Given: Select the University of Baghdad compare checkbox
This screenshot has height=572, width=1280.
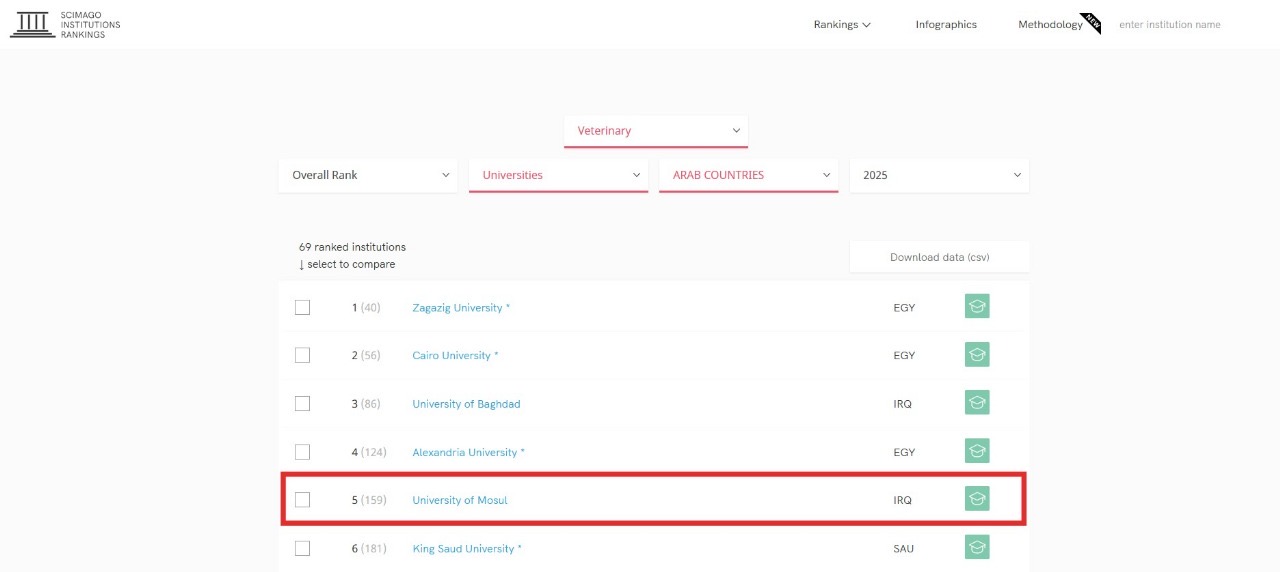Looking at the screenshot, I should pyautogui.click(x=303, y=404).
